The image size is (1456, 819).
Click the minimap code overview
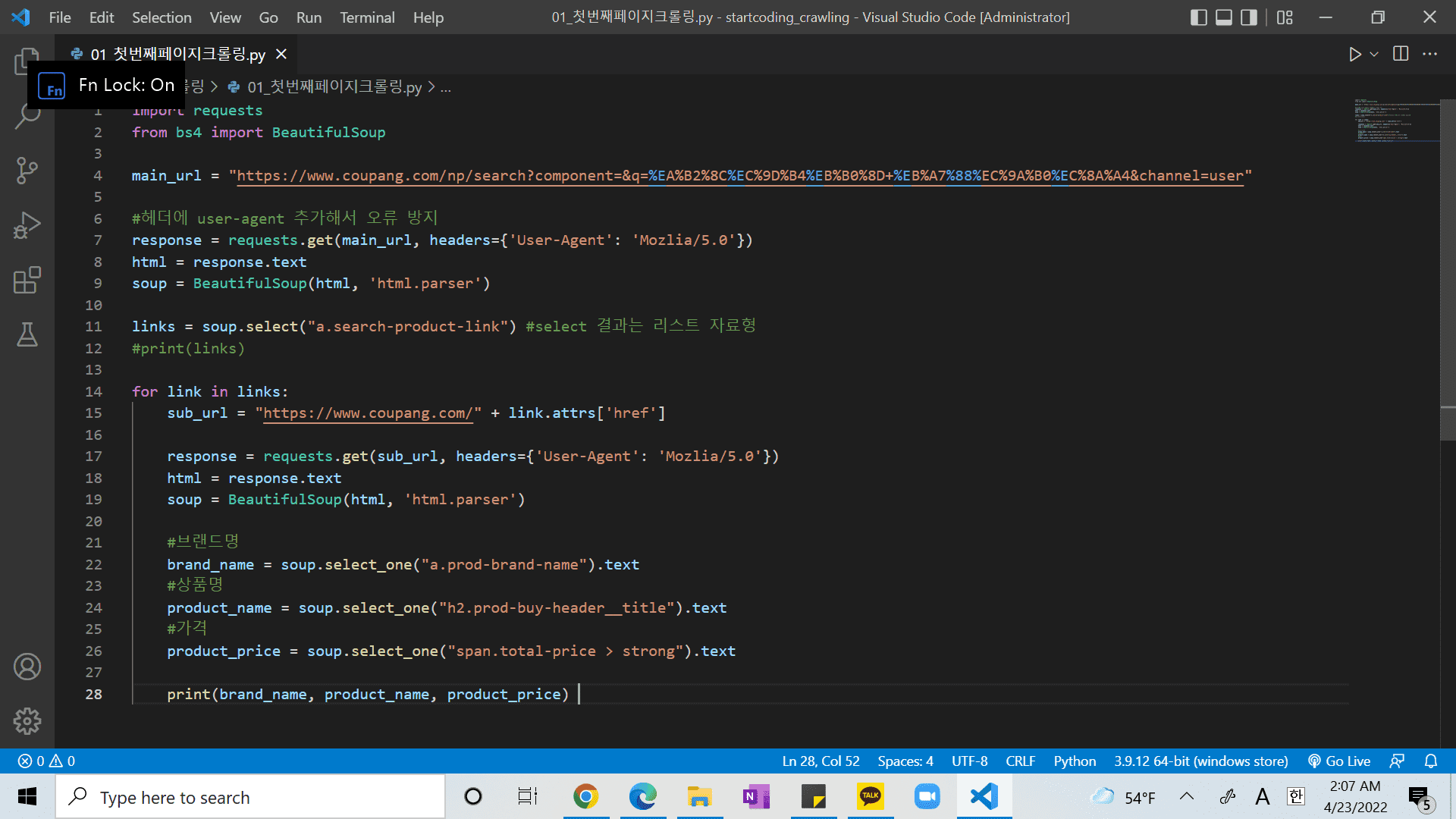click(x=1397, y=120)
